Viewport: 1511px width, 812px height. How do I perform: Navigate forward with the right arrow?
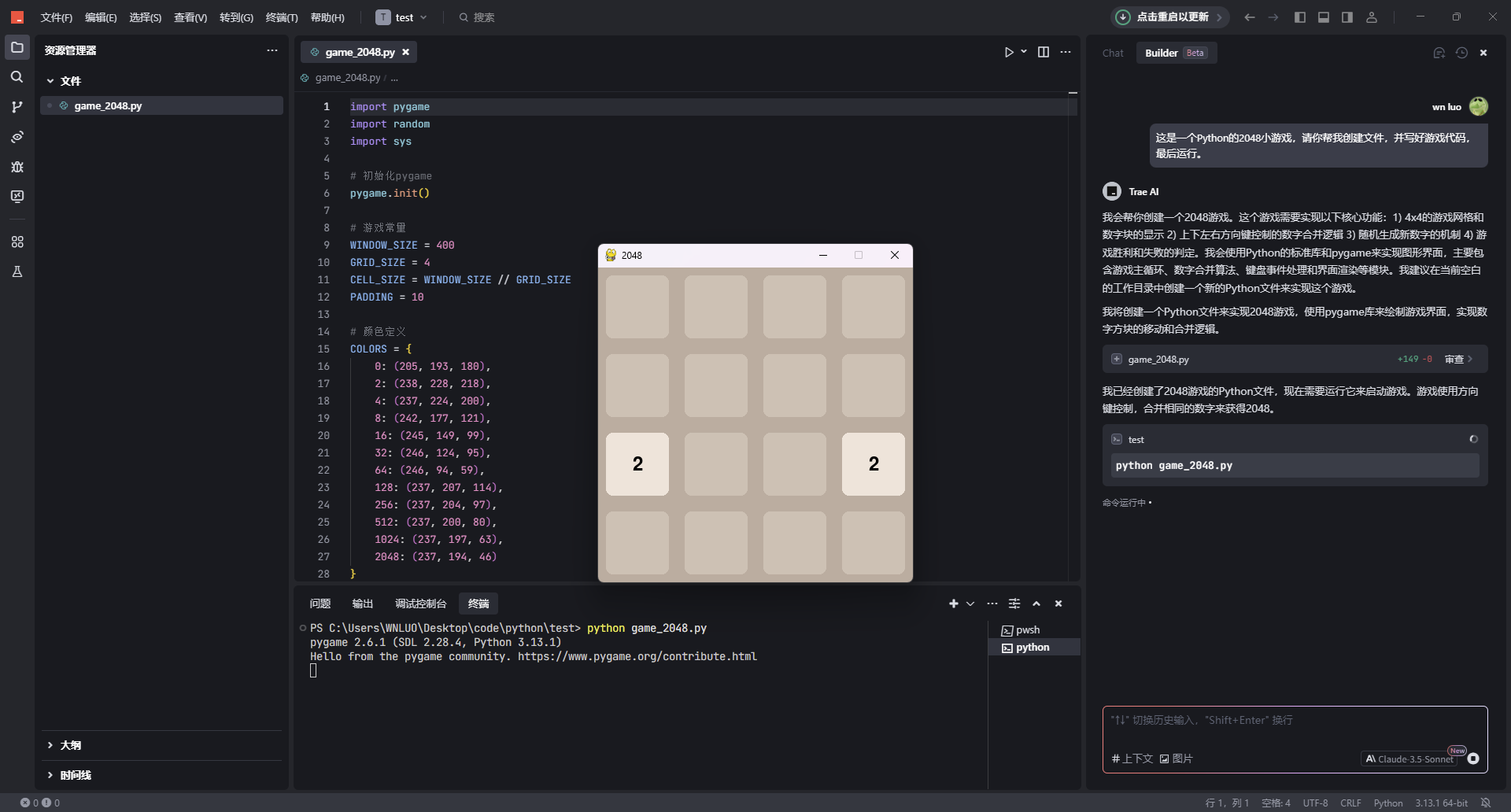point(1273,17)
